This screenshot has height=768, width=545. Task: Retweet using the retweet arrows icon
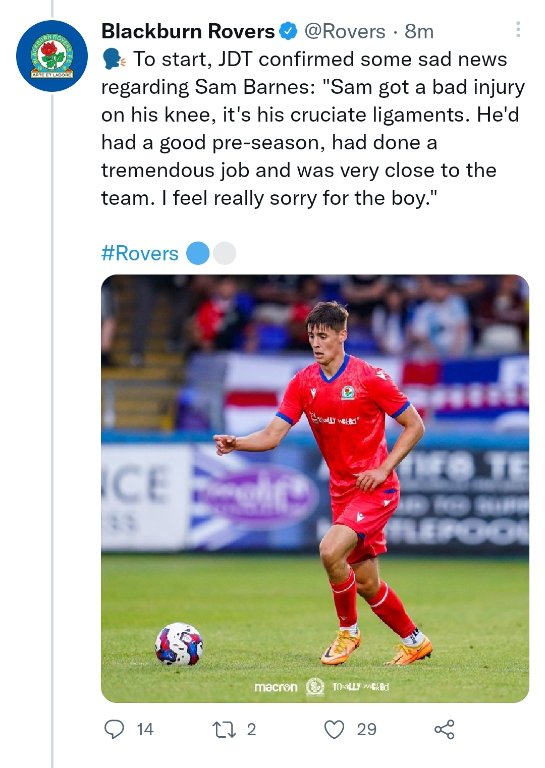224,729
